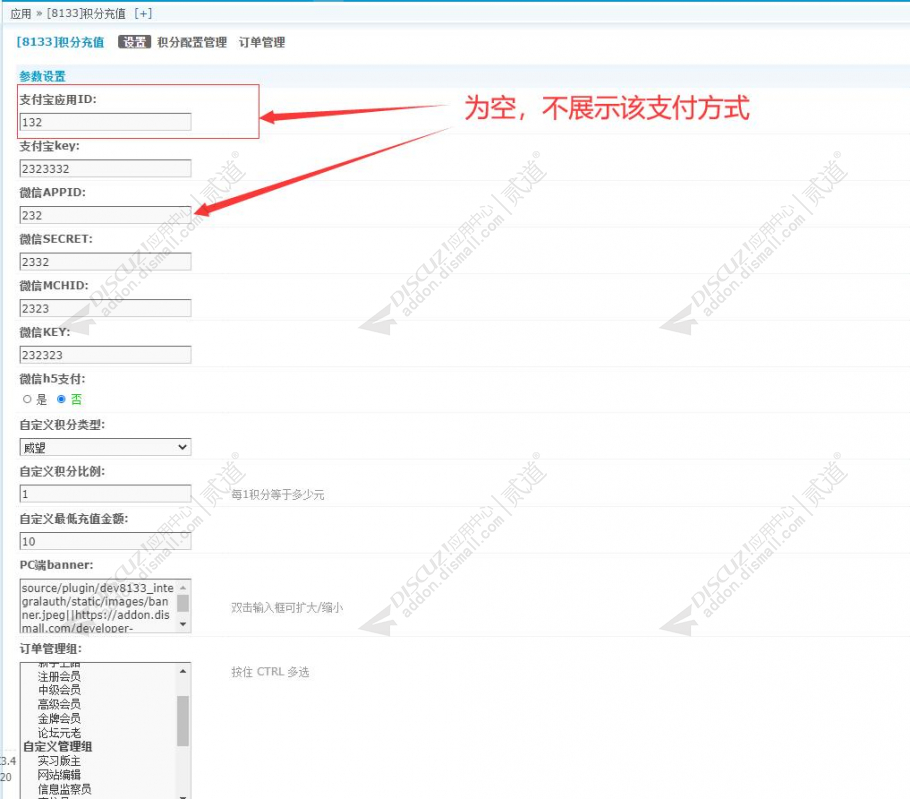Click banner textarea scroll down arrow
The image size is (910, 799).
183,624
